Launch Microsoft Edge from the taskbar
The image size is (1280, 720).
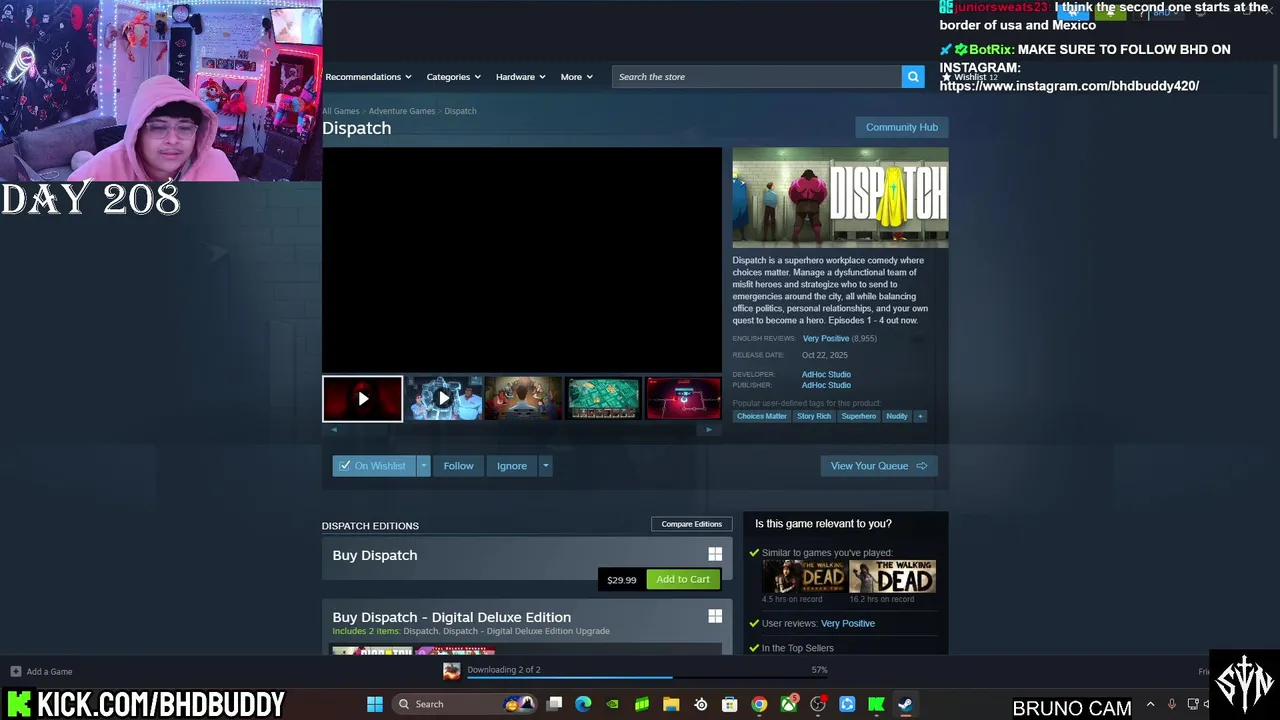click(583, 704)
